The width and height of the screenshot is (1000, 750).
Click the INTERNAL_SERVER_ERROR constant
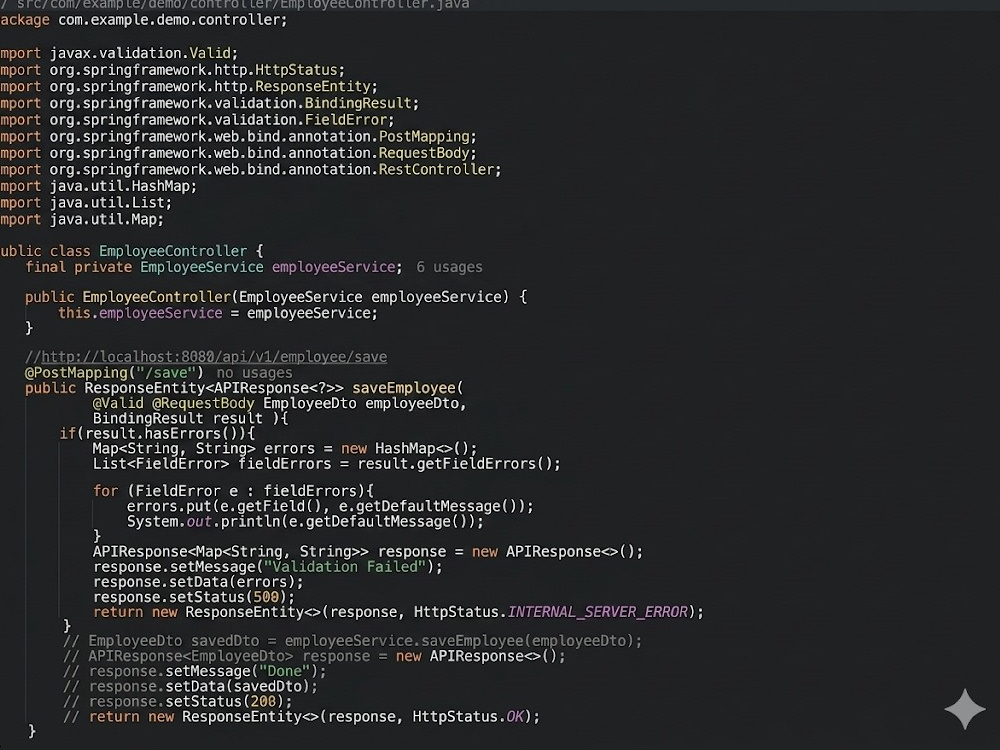click(x=598, y=612)
